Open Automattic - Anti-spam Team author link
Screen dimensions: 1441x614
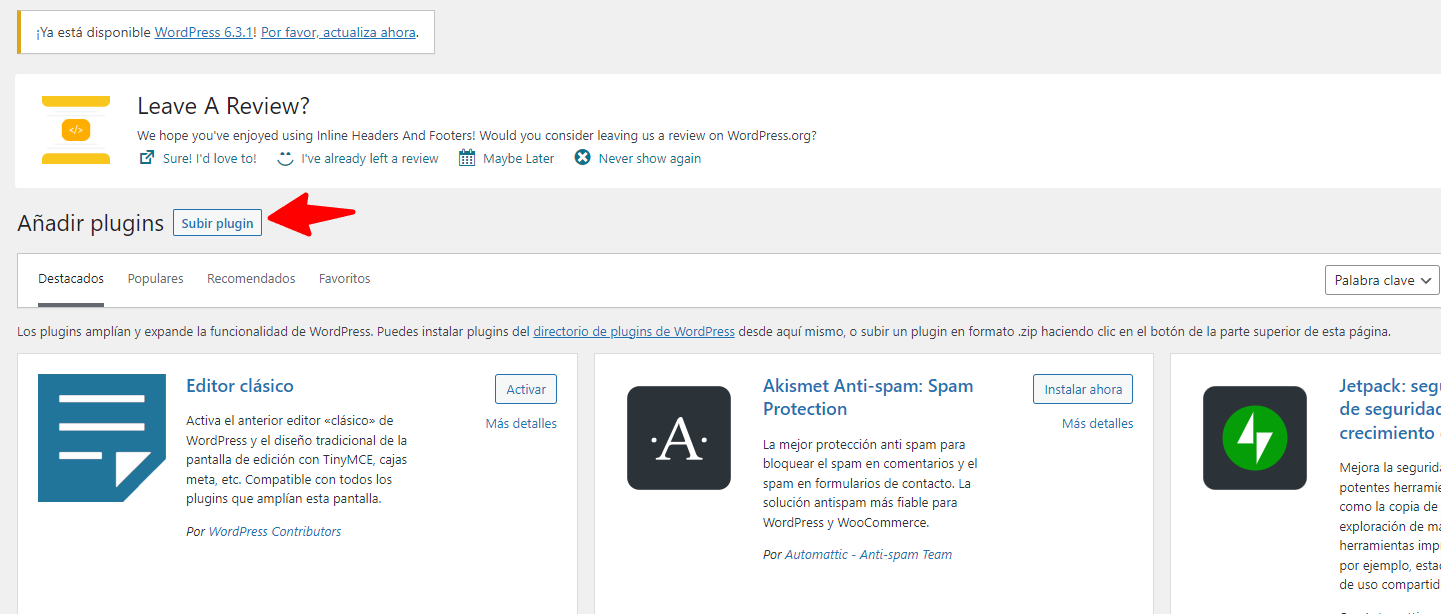(x=868, y=555)
